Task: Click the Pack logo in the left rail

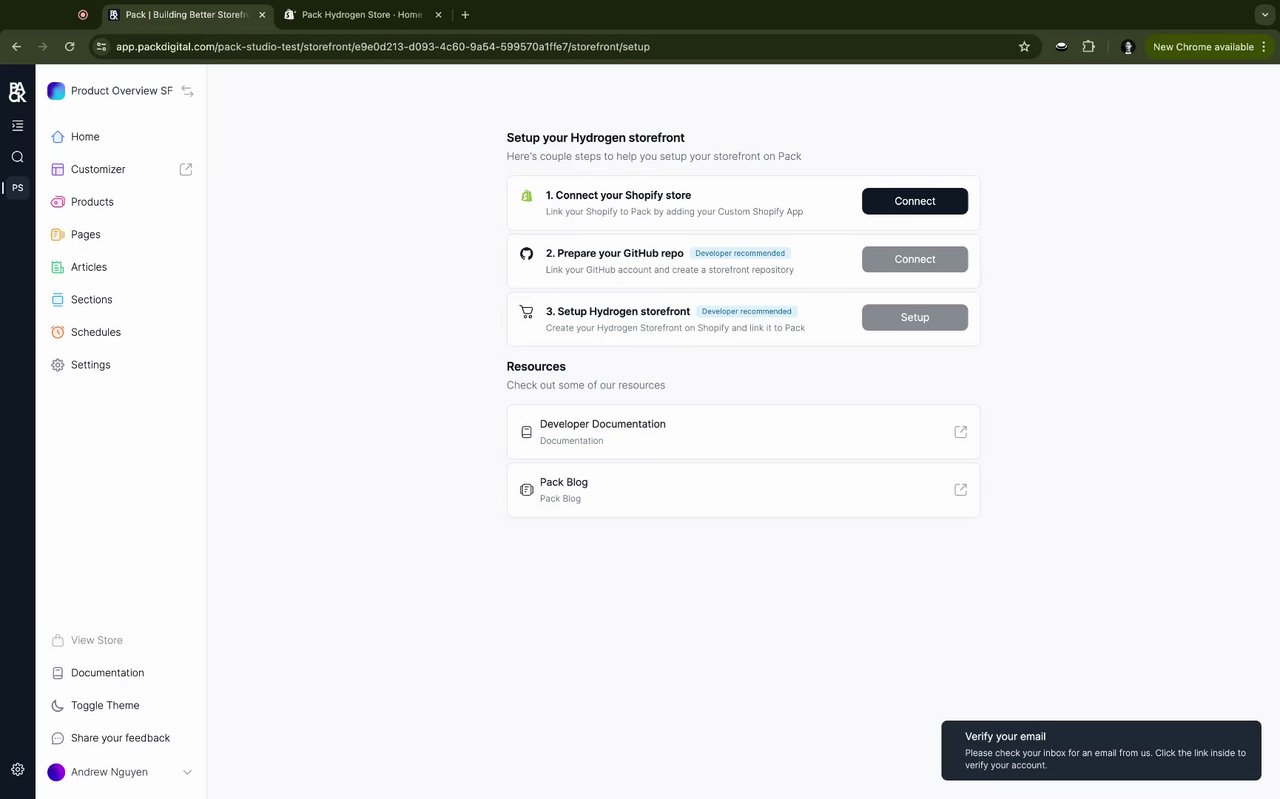Action: click(x=17, y=92)
